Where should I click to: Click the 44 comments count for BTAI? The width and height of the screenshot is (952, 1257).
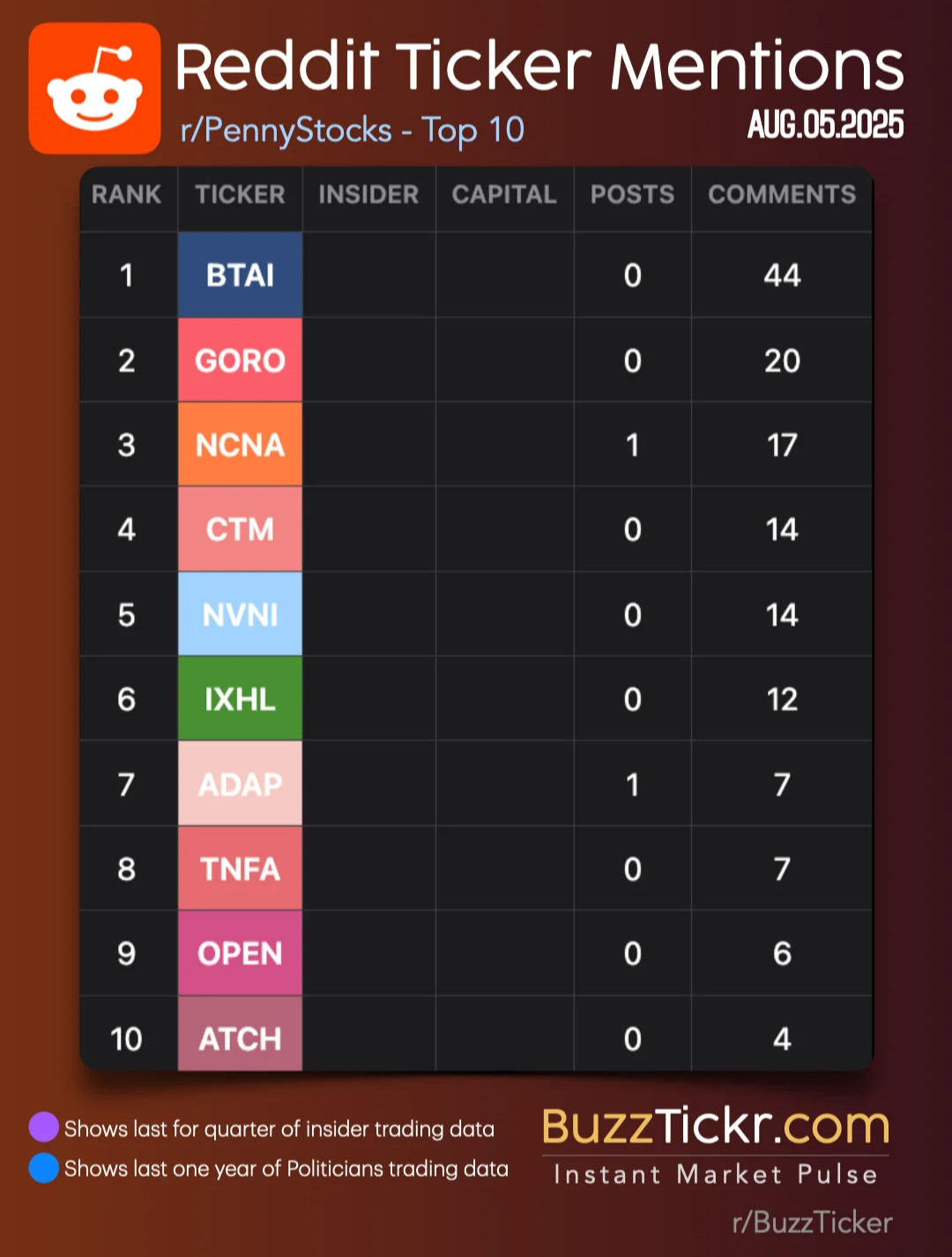click(x=782, y=275)
